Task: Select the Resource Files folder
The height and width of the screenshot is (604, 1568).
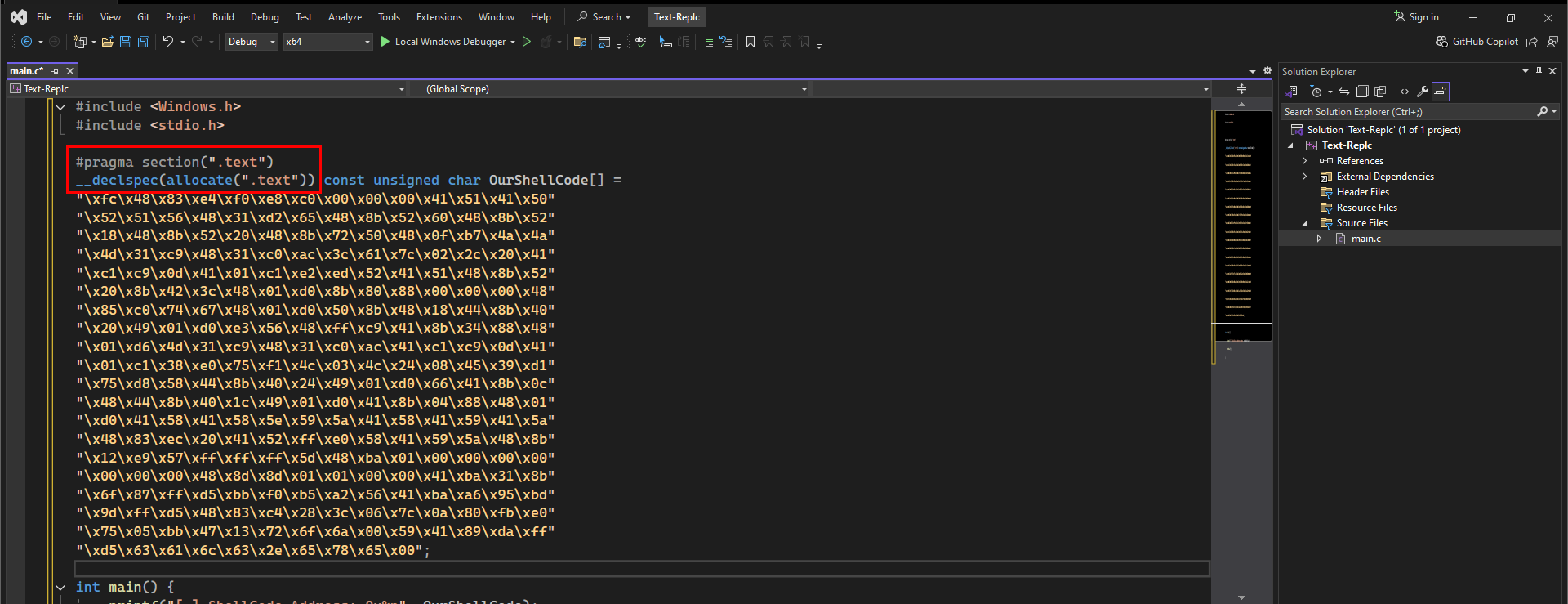Action: coord(1366,208)
